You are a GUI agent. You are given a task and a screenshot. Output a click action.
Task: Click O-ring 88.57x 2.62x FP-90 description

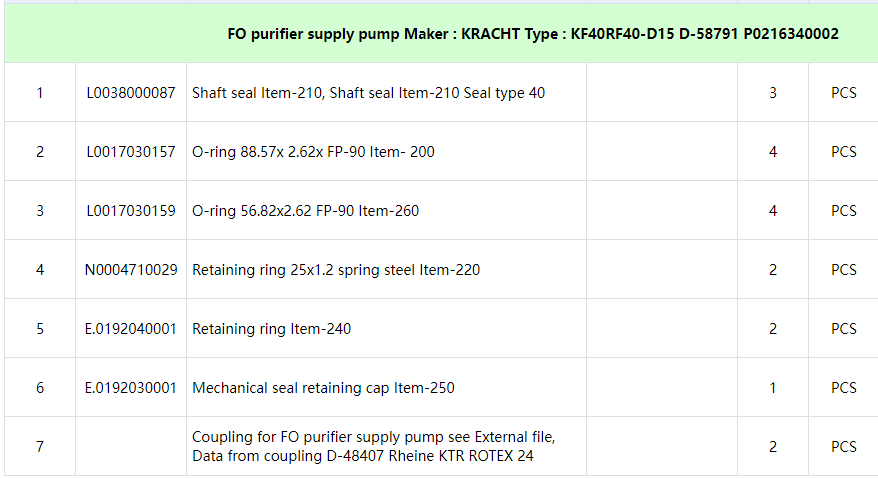(x=313, y=152)
